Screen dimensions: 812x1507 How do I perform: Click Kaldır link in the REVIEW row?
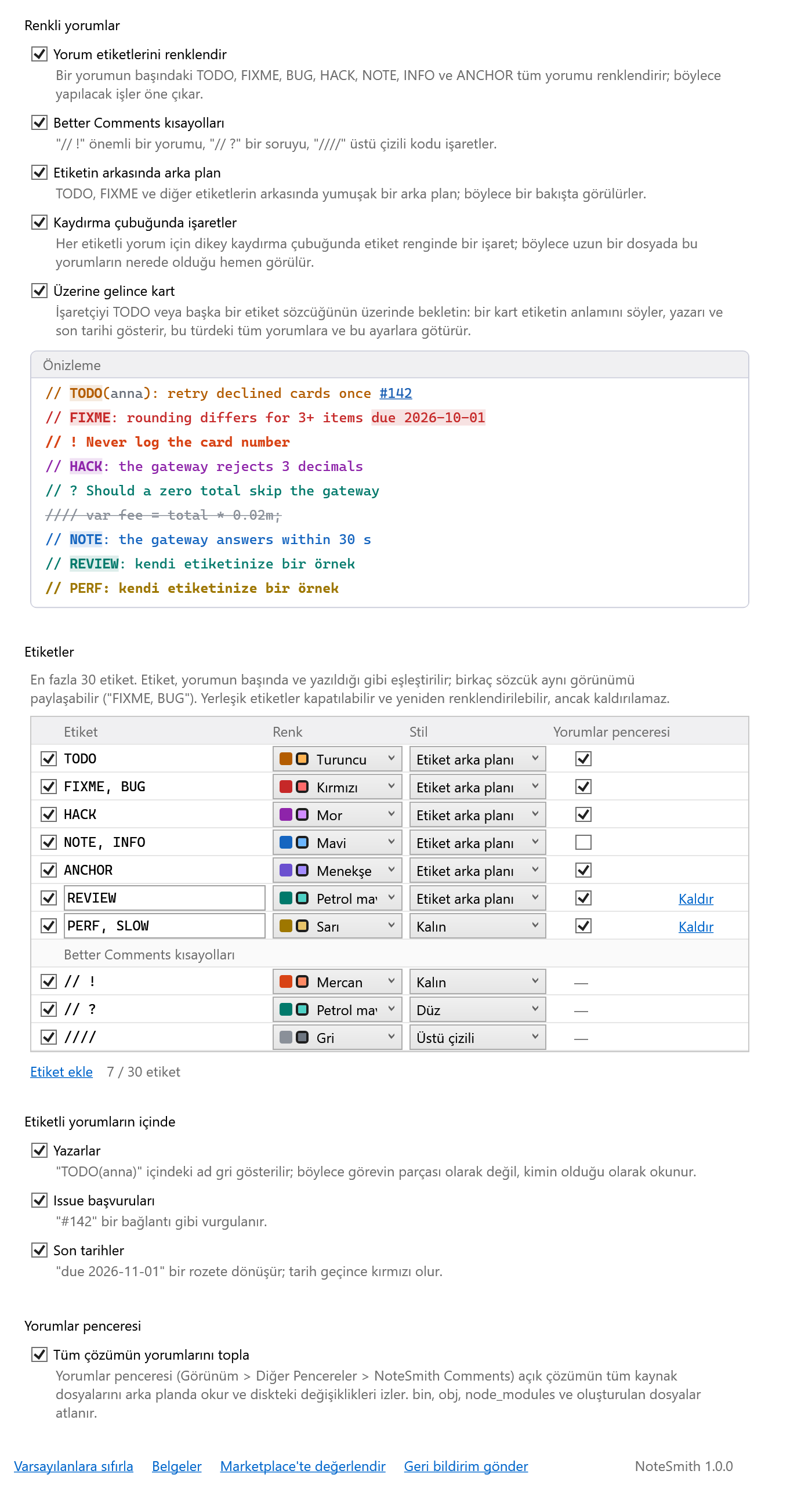coord(695,899)
